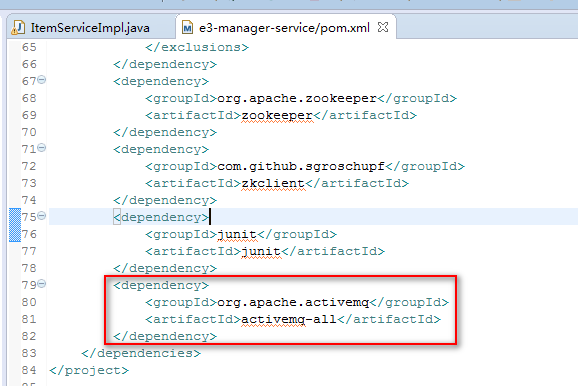Screen dimensions: 578x386
Task: Collapse the dependency block at line 75
Action: click(x=42, y=216)
